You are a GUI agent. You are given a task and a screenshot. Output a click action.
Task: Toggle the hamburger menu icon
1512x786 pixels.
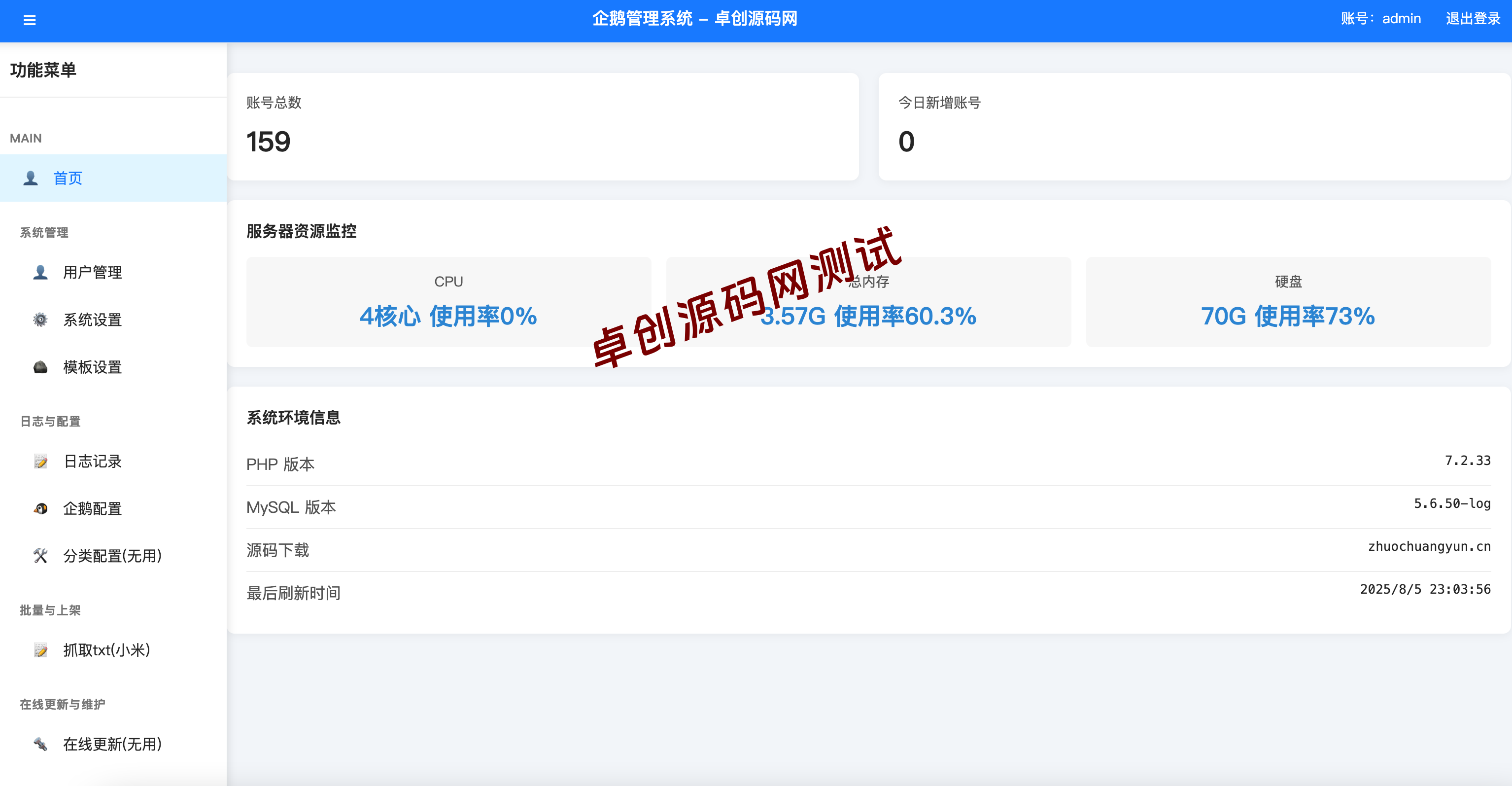(30, 21)
